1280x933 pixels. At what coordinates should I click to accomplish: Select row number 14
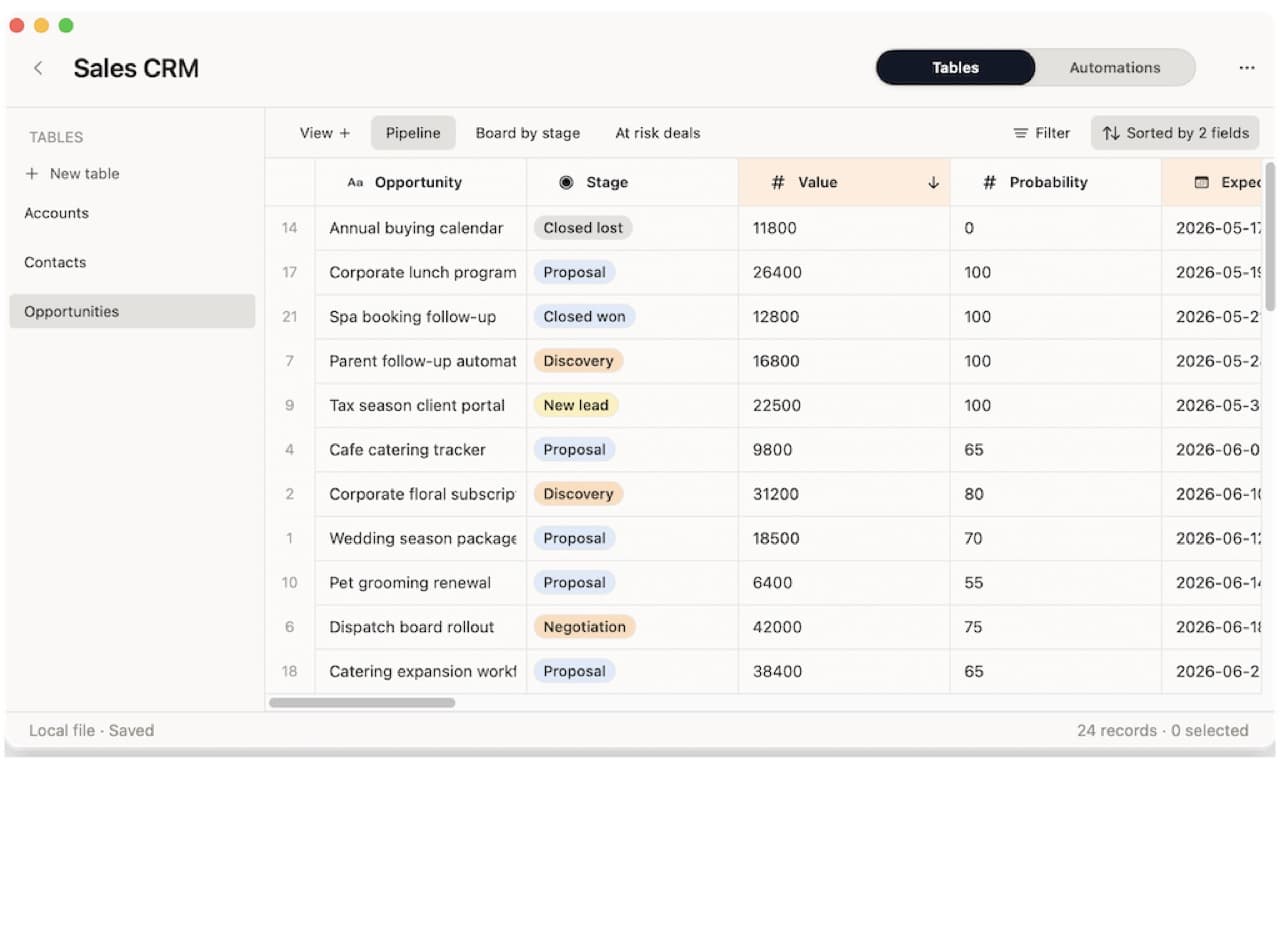click(x=290, y=228)
